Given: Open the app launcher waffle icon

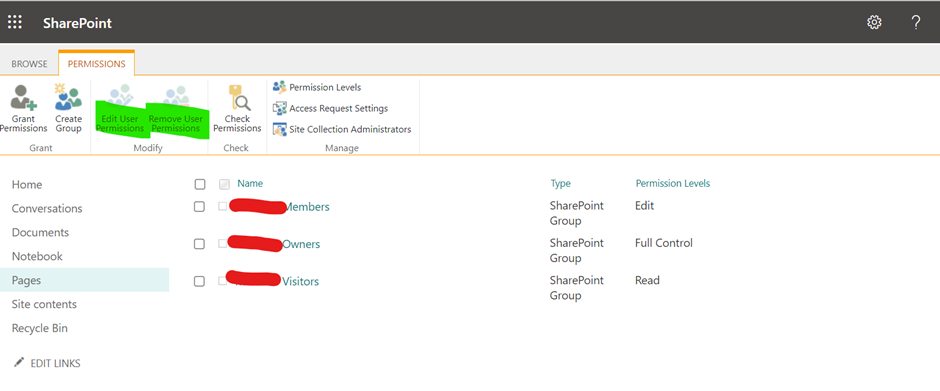Looking at the screenshot, I should tap(14, 23).
